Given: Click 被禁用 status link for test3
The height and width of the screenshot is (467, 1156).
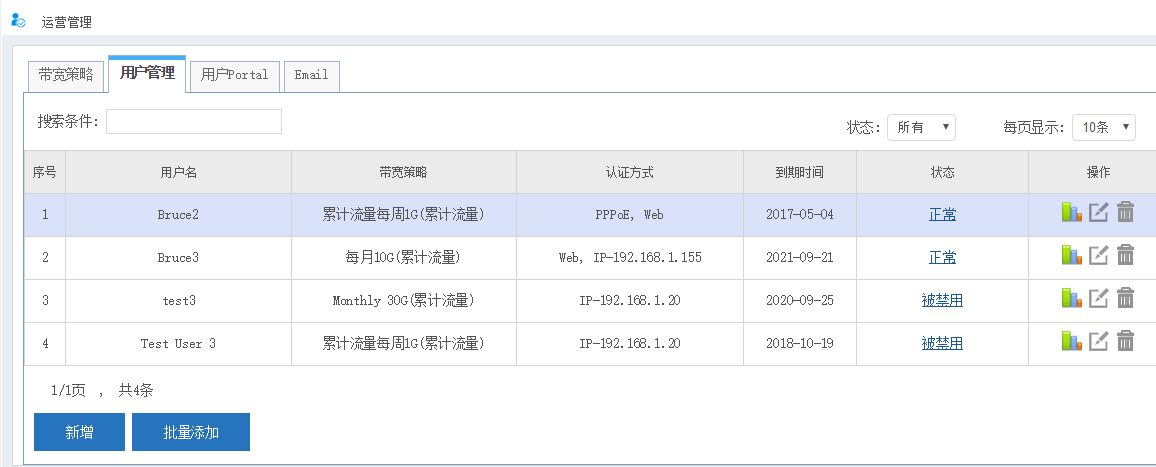Looking at the screenshot, I should tap(942, 300).
